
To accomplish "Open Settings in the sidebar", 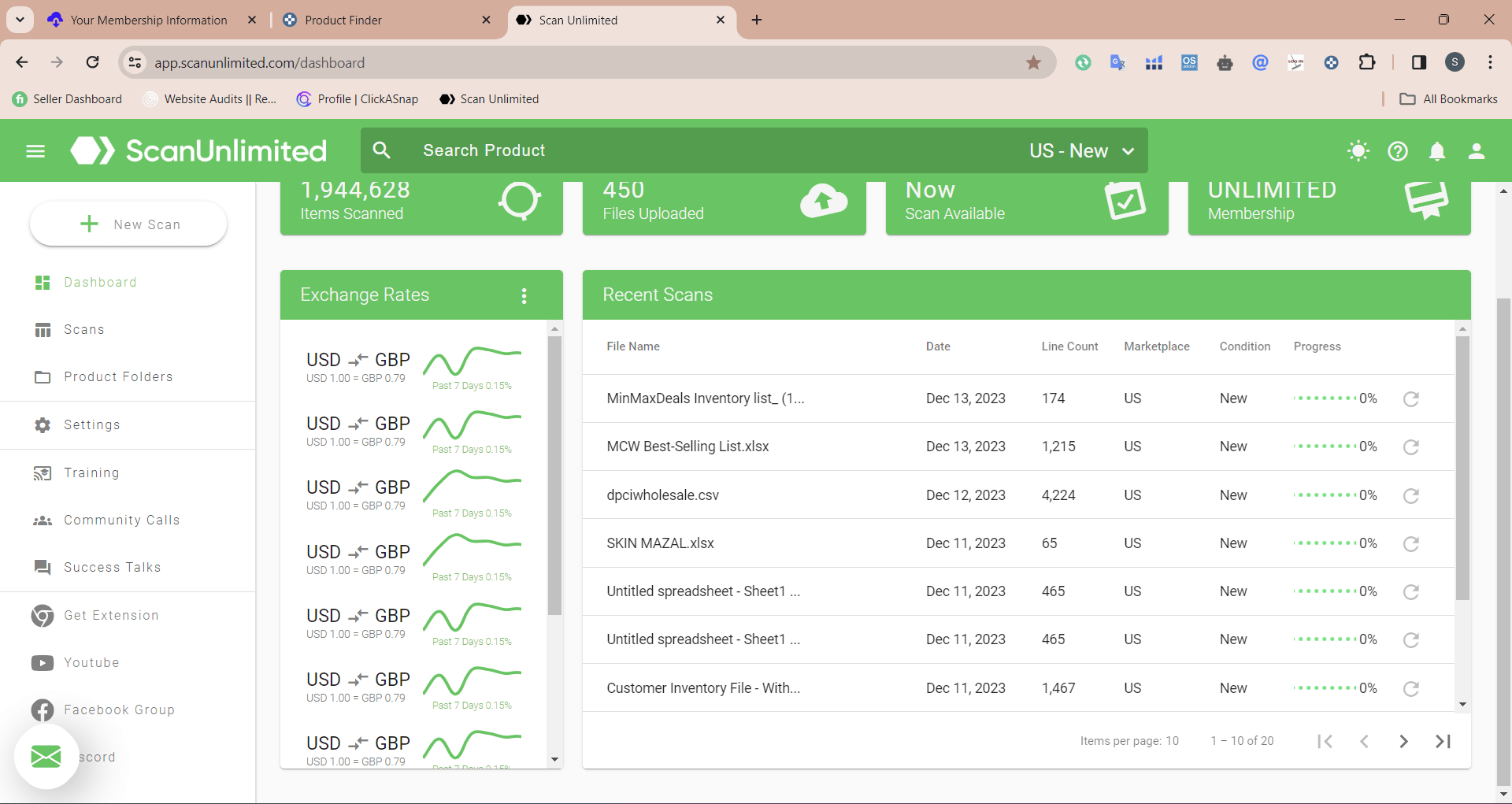I will 92,424.
